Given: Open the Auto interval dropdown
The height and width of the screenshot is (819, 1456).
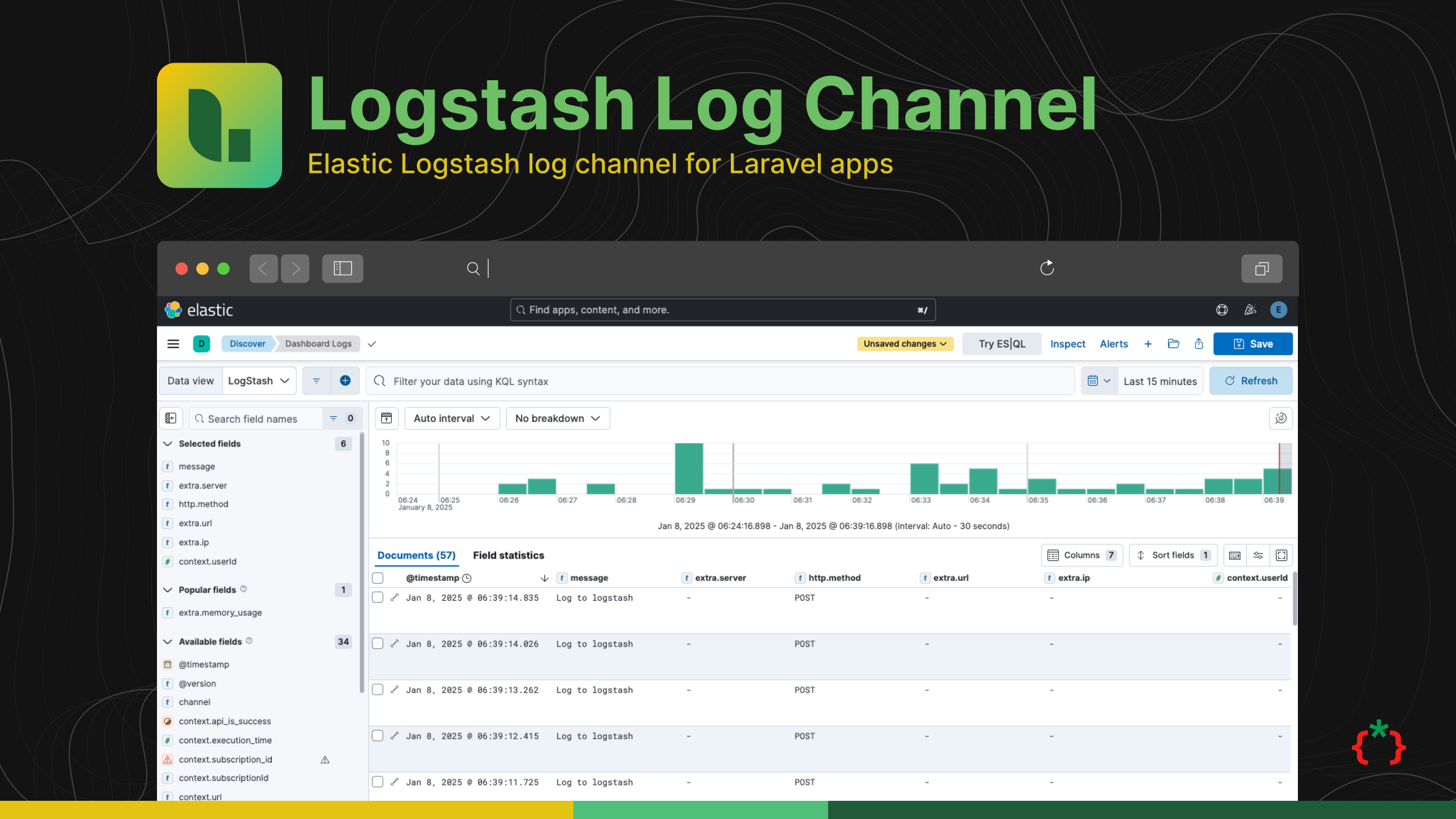Looking at the screenshot, I should 452,419.
